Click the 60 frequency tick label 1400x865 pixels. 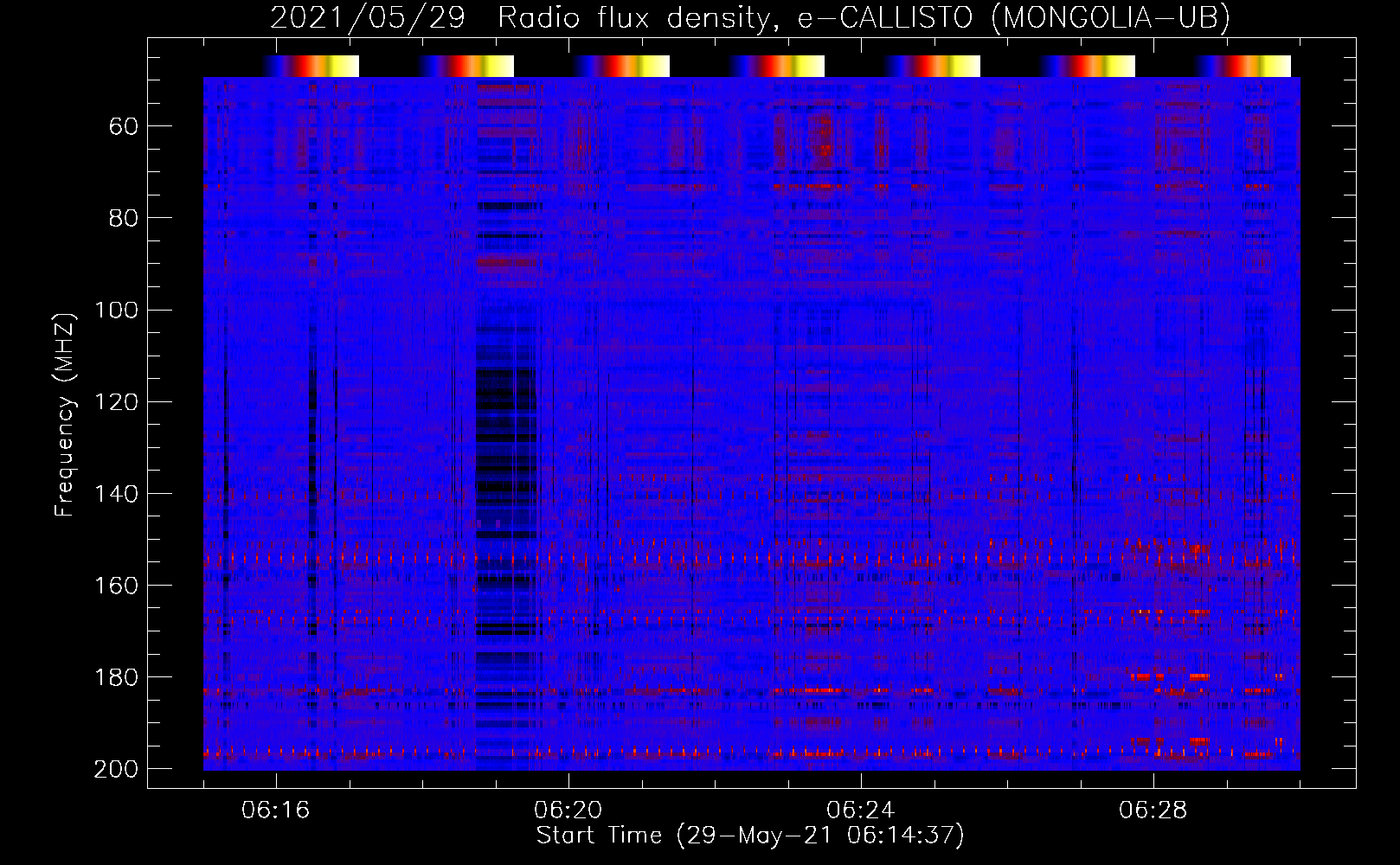pos(124,127)
